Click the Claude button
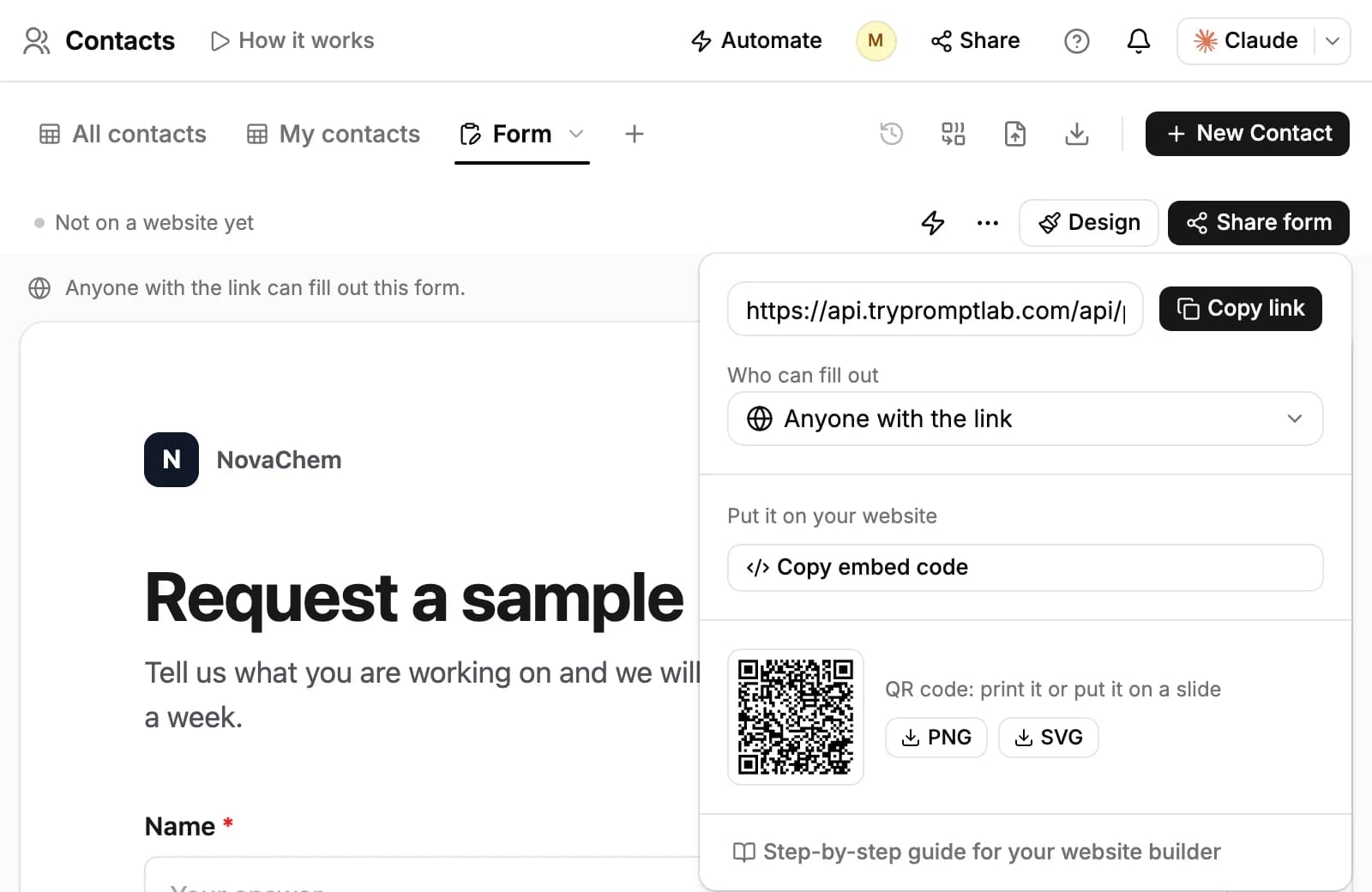Image resolution: width=1372 pixels, height=892 pixels. tap(1246, 40)
